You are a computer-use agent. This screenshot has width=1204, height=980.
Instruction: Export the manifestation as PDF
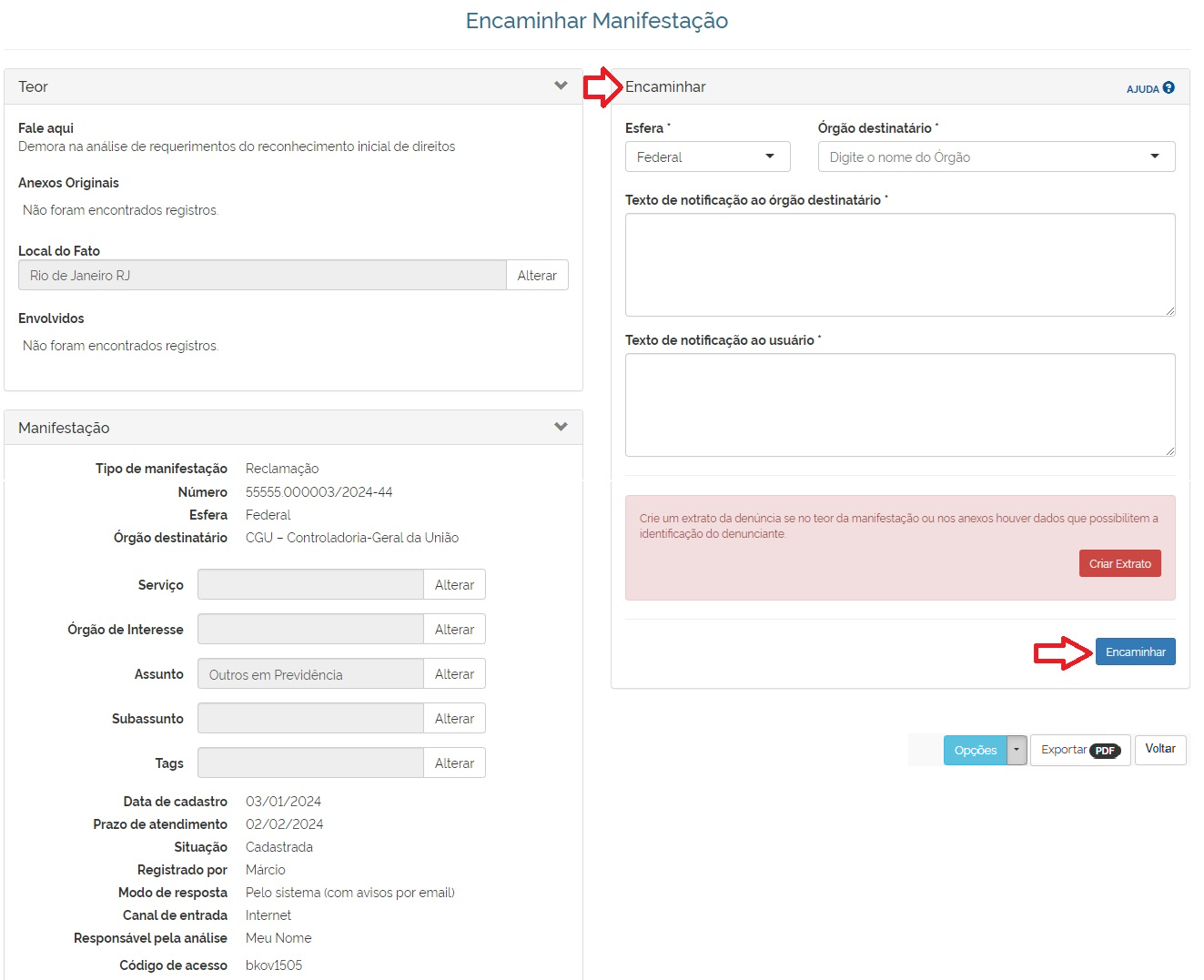click(x=1080, y=750)
